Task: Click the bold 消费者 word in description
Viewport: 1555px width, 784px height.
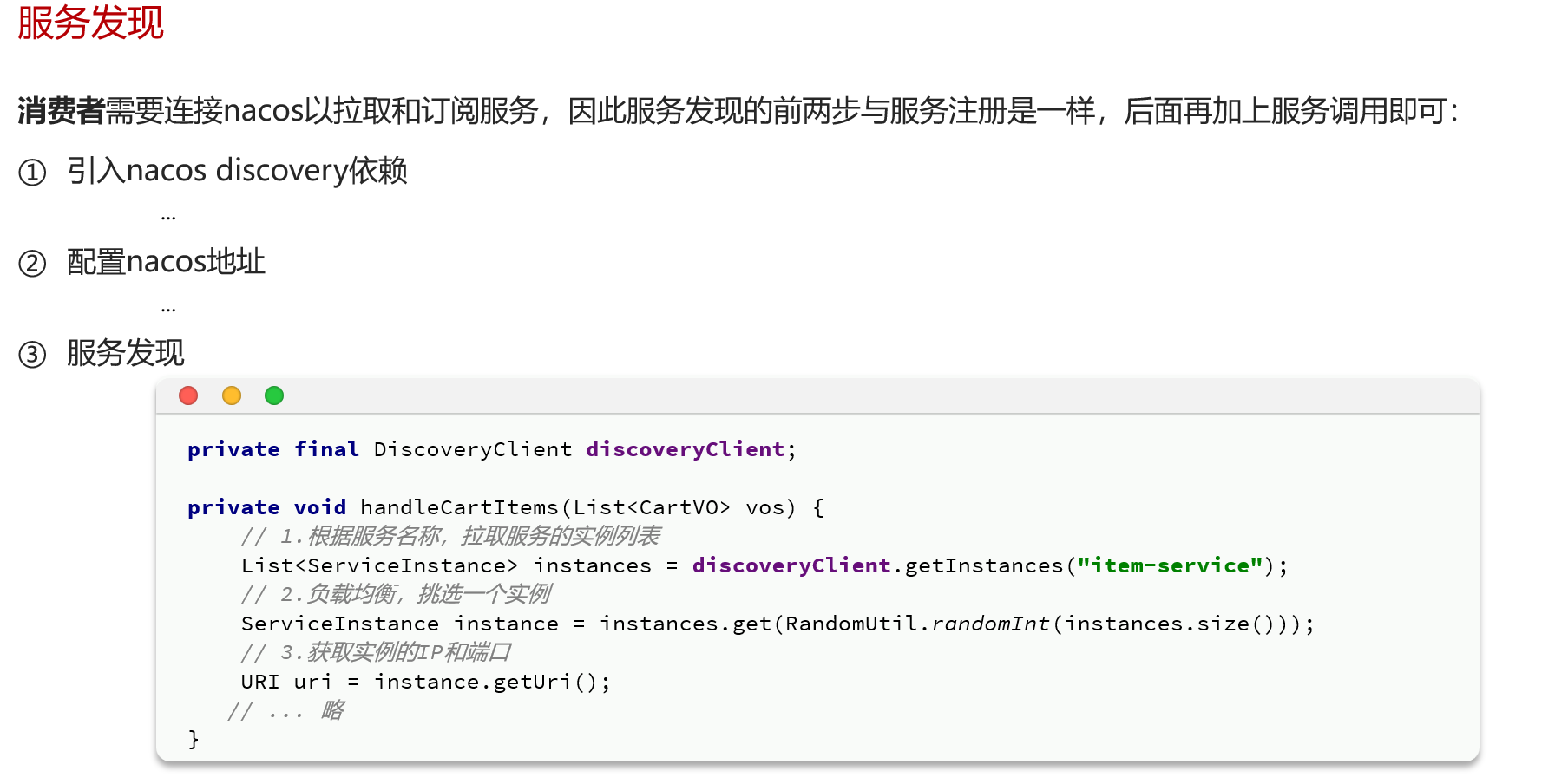Action: pos(61,111)
